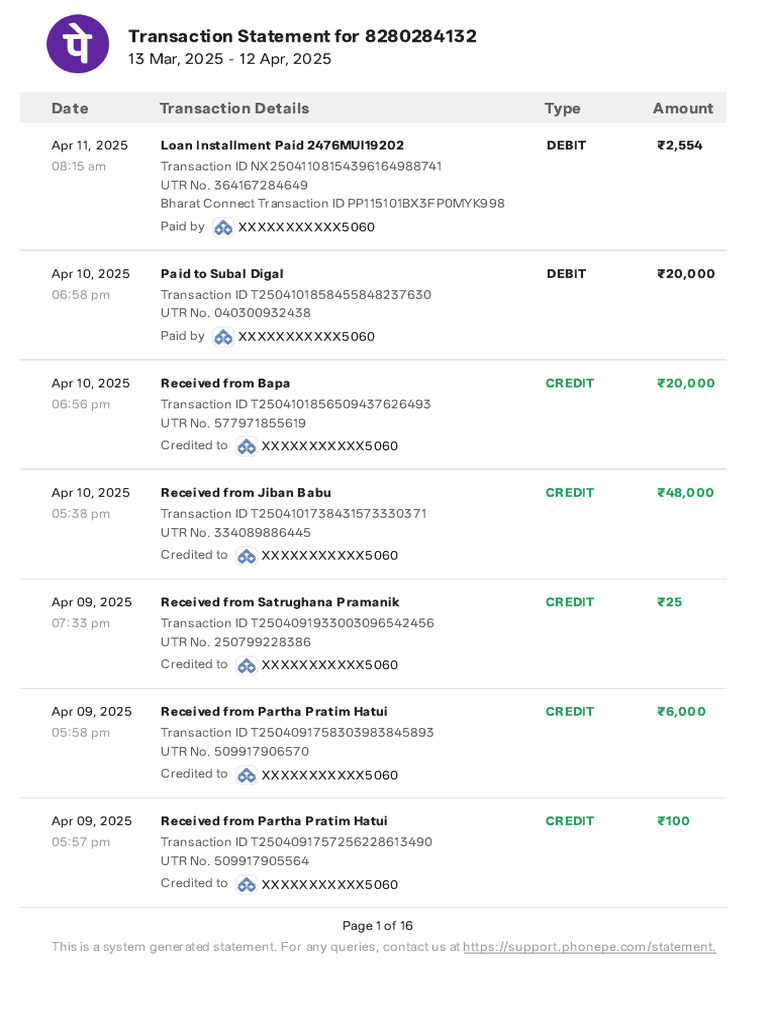The height and width of the screenshot is (1024, 768).
Task: Click the Paid to Subal Digal entry
Action: tap(222, 274)
